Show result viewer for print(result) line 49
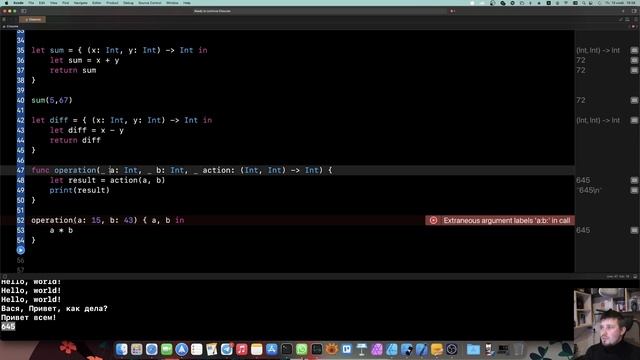Viewport: 640px width, 360px height. pyautogui.click(x=634, y=190)
